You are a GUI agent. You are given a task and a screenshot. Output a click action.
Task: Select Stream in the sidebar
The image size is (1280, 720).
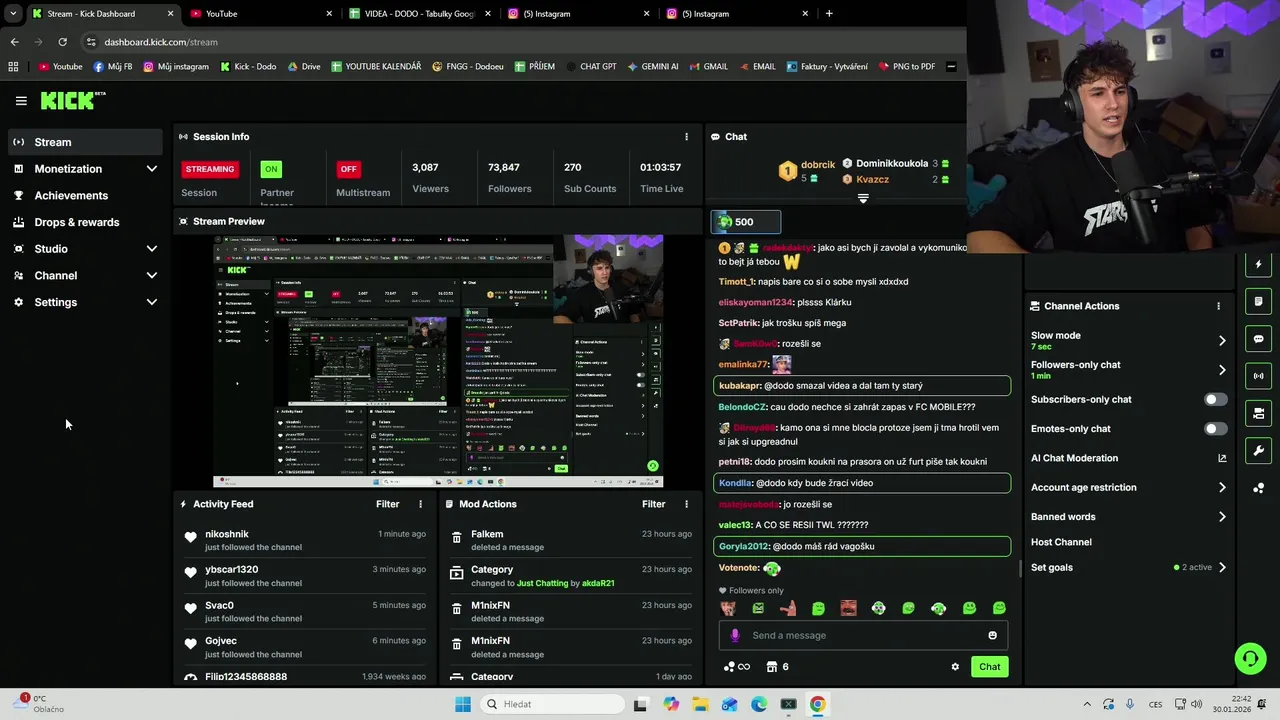tap(84, 142)
